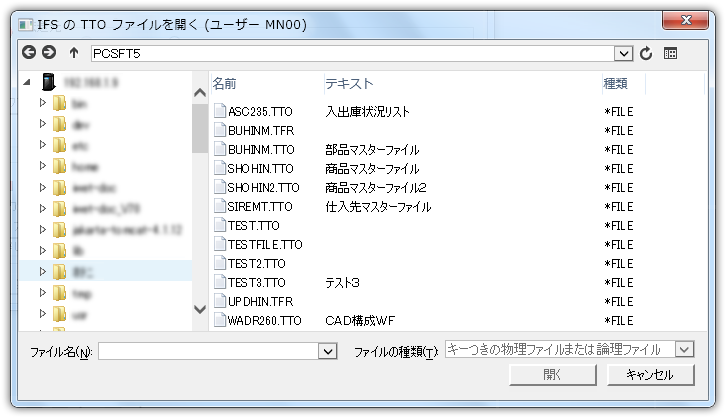The width and height of the screenshot is (726, 418).
Task: Click the back navigation arrow icon
Action: [x=28, y=53]
